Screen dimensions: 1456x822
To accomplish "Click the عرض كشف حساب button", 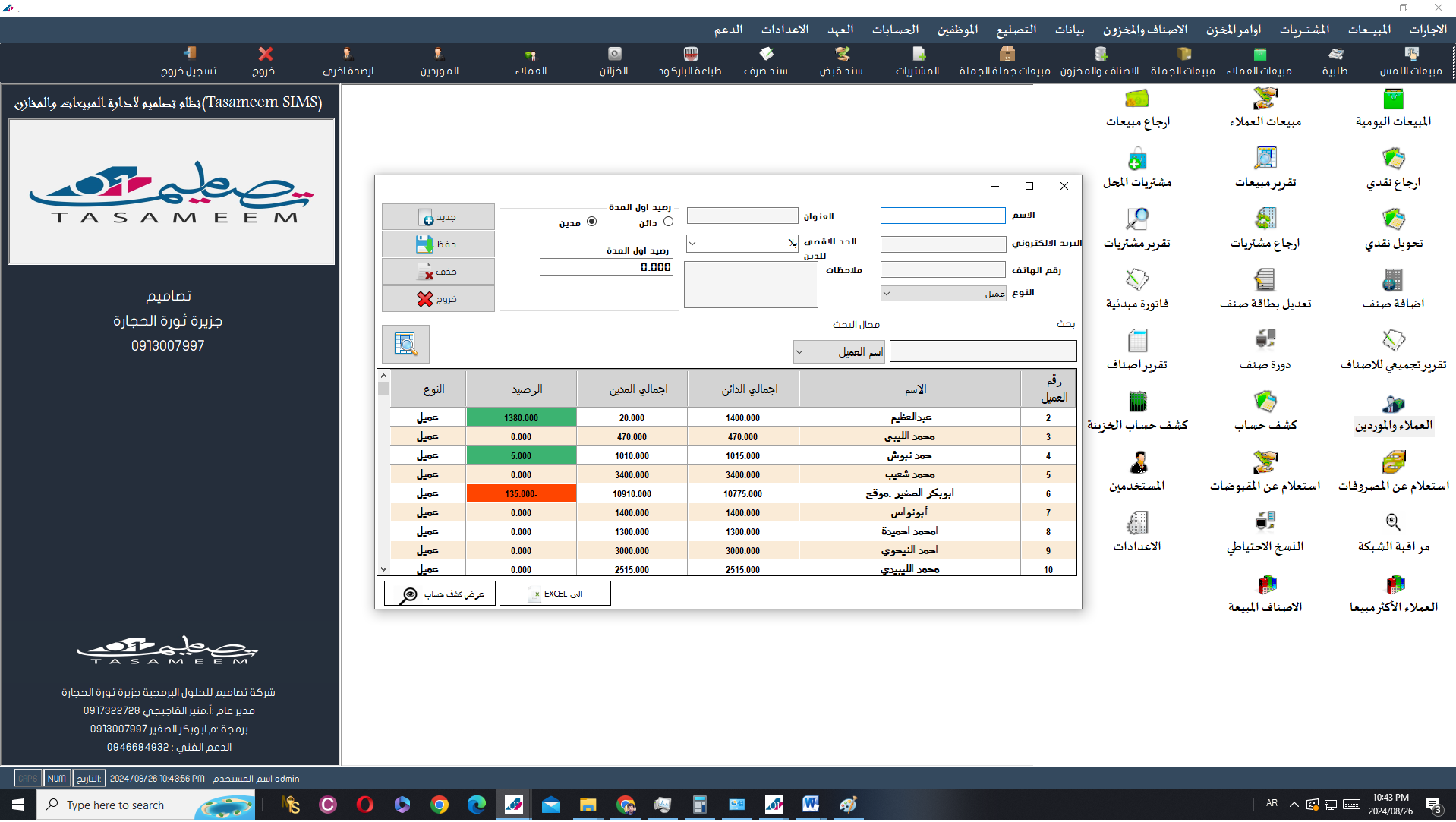I will [x=440, y=594].
